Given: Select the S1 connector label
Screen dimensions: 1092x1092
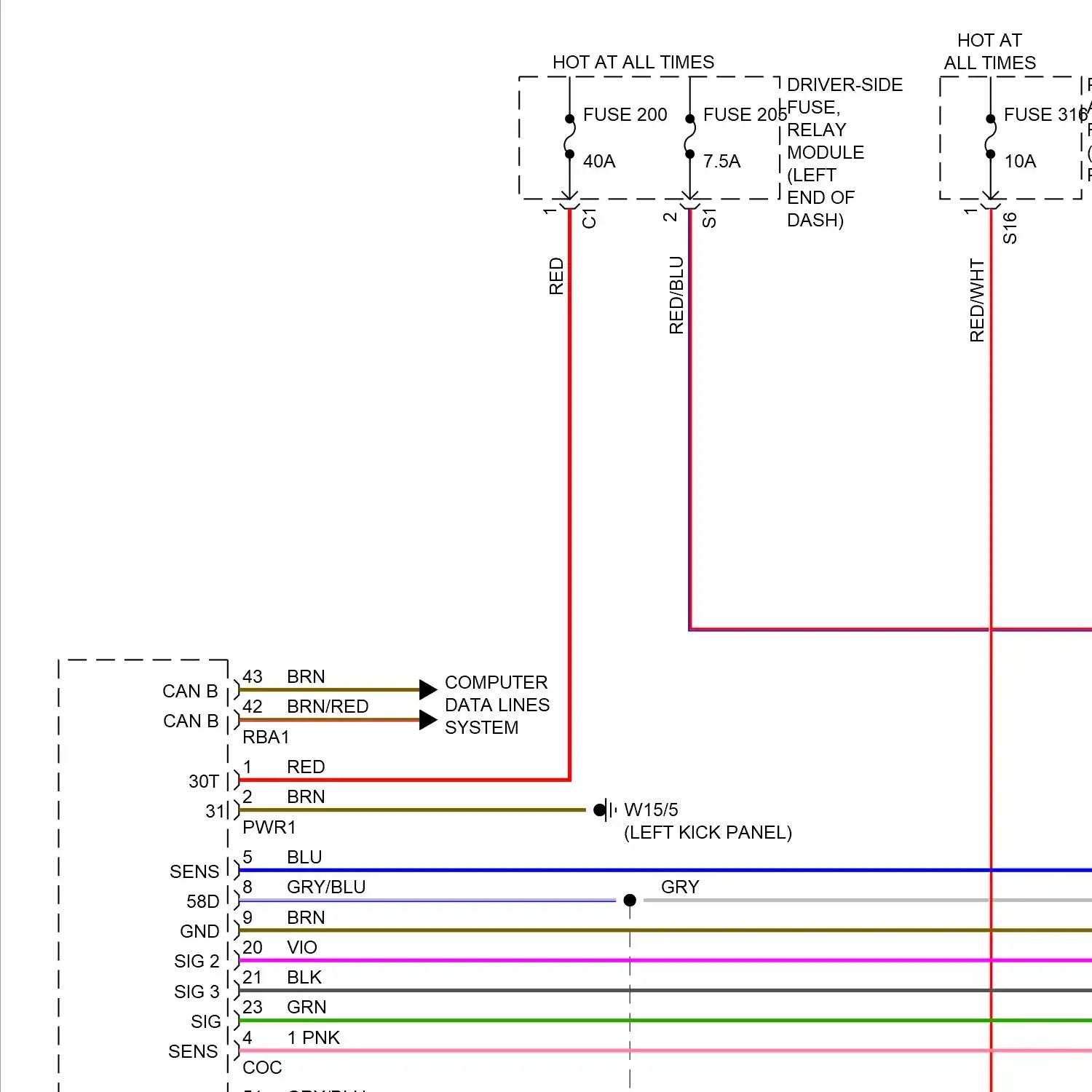Looking at the screenshot, I should click(709, 218).
